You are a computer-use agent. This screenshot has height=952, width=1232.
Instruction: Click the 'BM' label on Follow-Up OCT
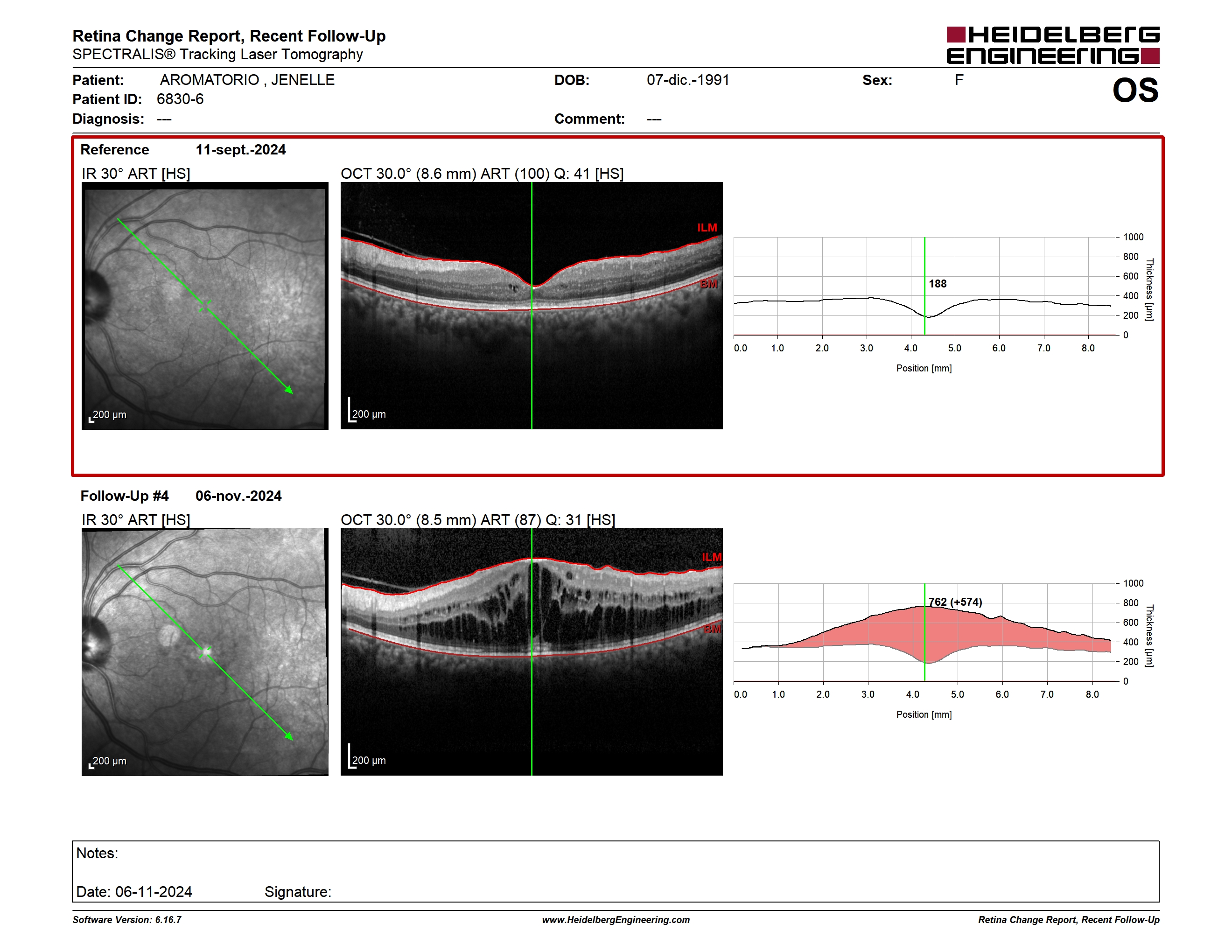pyautogui.click(x=713, y=629)
